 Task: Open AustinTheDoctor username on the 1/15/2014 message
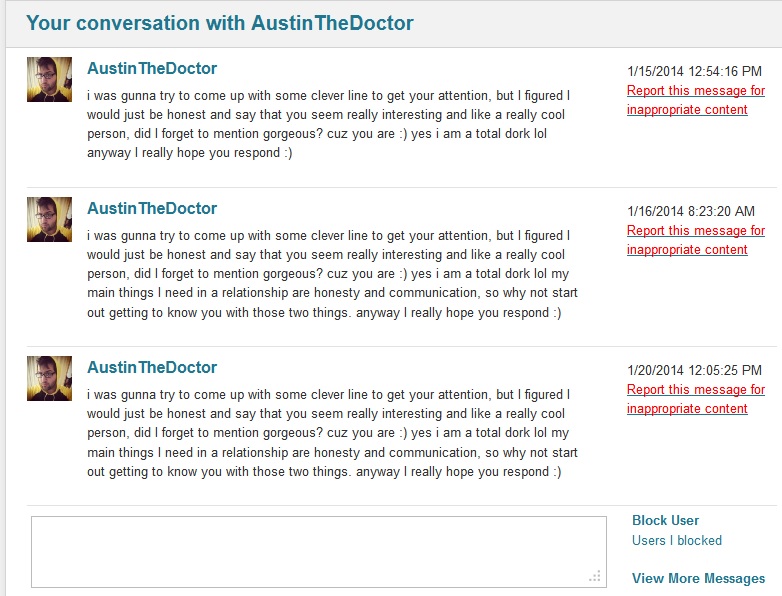152,68
